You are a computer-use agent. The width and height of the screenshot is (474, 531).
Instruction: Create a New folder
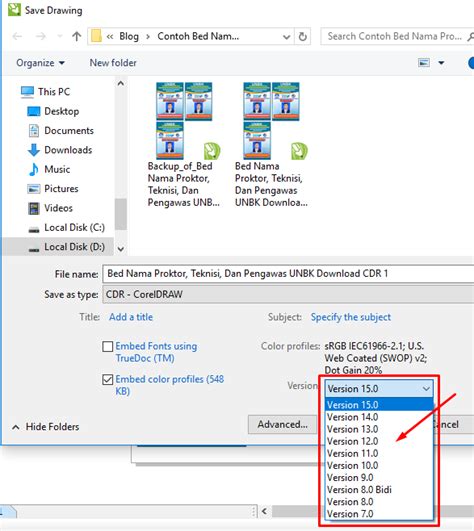pyautogui.click(x=113, y=63)
